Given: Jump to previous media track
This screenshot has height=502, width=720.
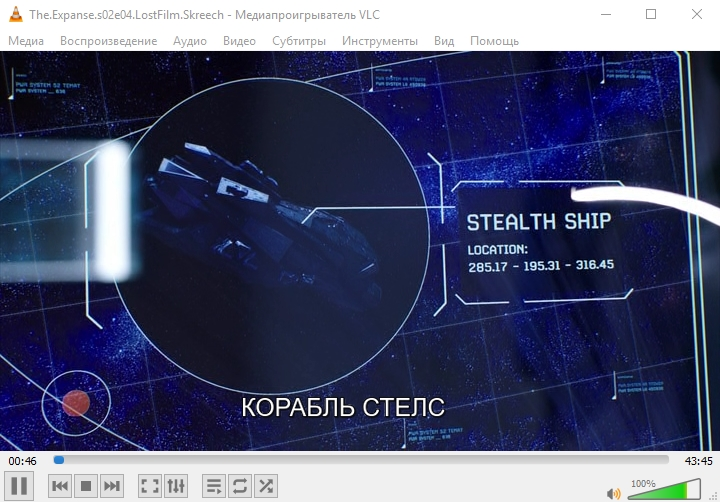Looking at the screenshot, I should (x=60, y=486).
